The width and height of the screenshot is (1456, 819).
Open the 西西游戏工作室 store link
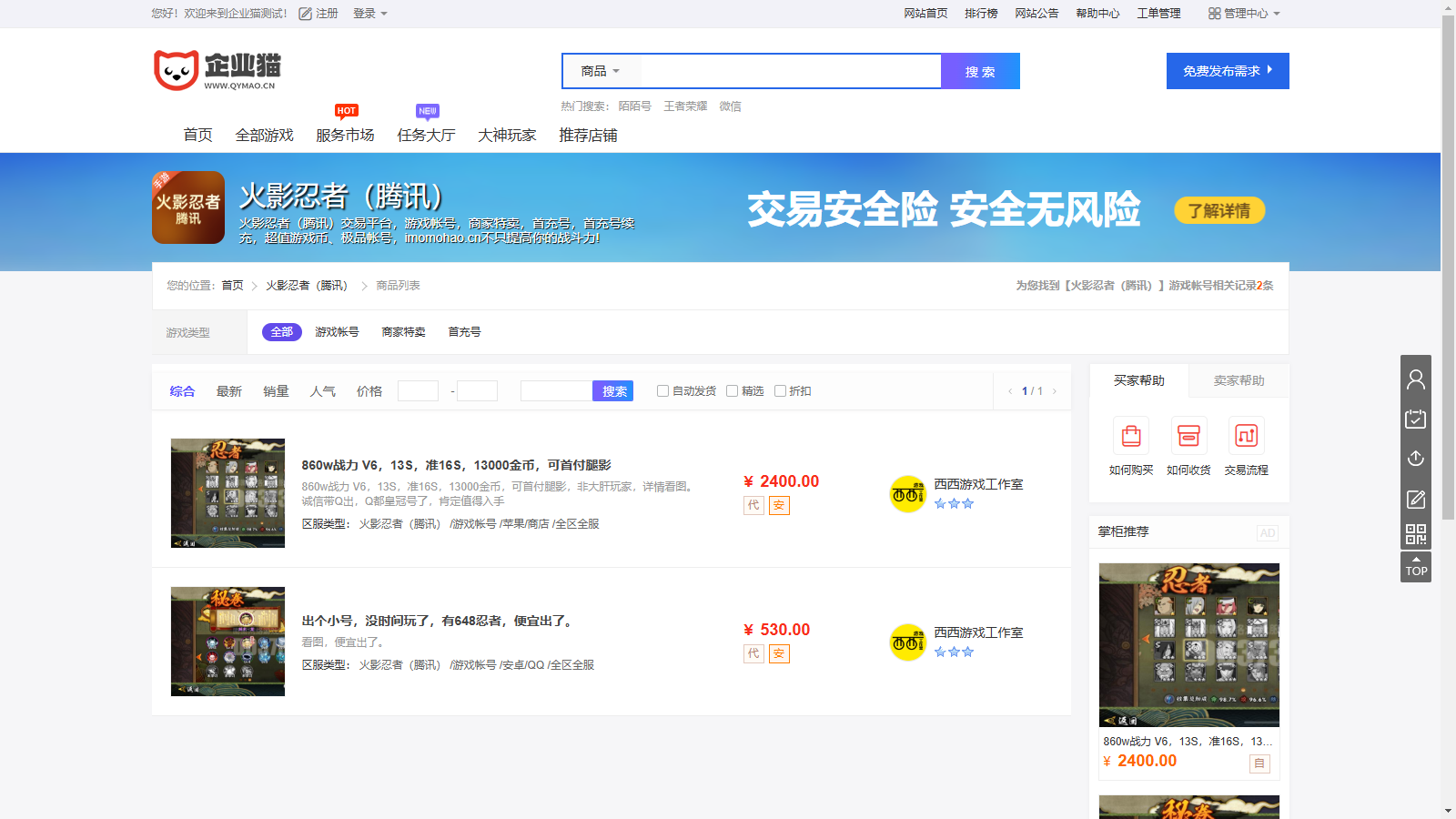[x=976, y=485]
